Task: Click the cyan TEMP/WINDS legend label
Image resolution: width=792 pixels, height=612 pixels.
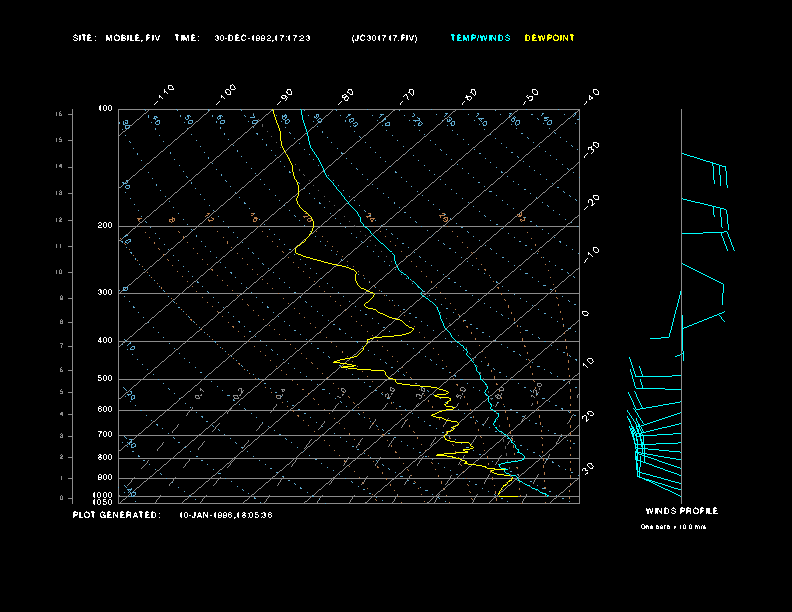Action: [x=480, y=38]
